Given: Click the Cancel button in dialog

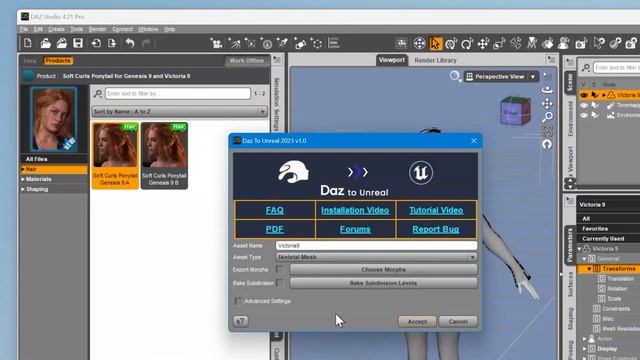Looking at the screenshot, I should (x=458, y=322).
